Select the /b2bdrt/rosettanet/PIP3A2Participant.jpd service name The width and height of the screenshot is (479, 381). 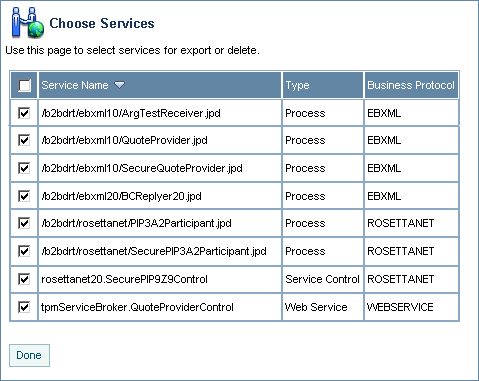[x=136, y=223]
